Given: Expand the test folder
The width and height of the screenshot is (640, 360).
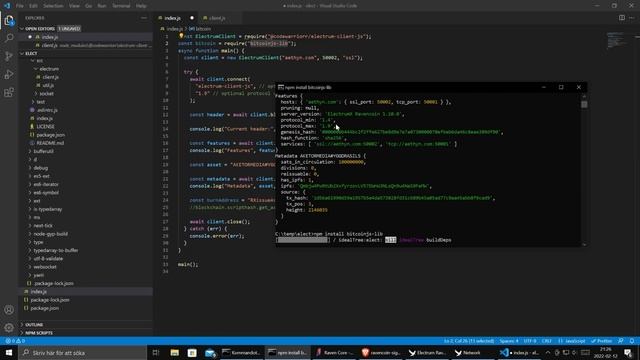Looking at the screenshot, I should point(33,102).
